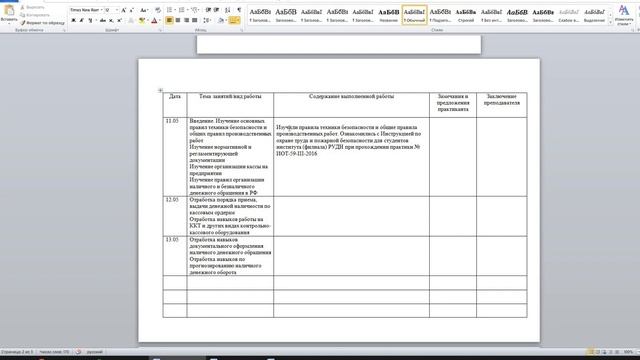
Task: Select Align Left paragraph alignment
Action: 169,20
